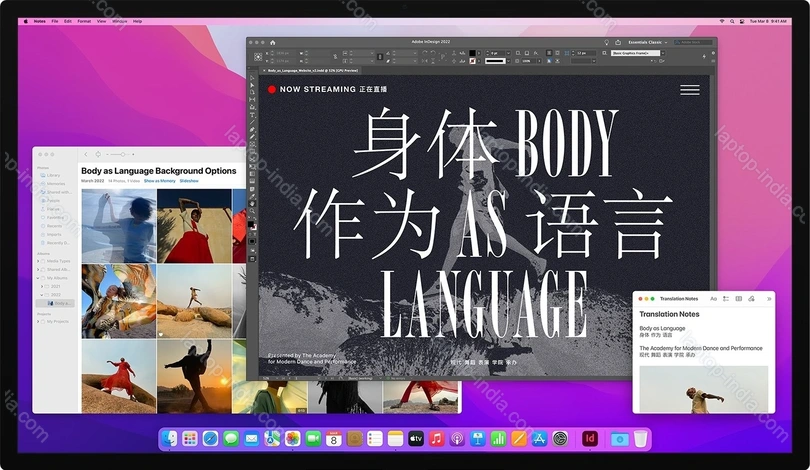Open the InDesign Learn lightbulb icon
Screen dimensions: 810x470
point(605,43)
